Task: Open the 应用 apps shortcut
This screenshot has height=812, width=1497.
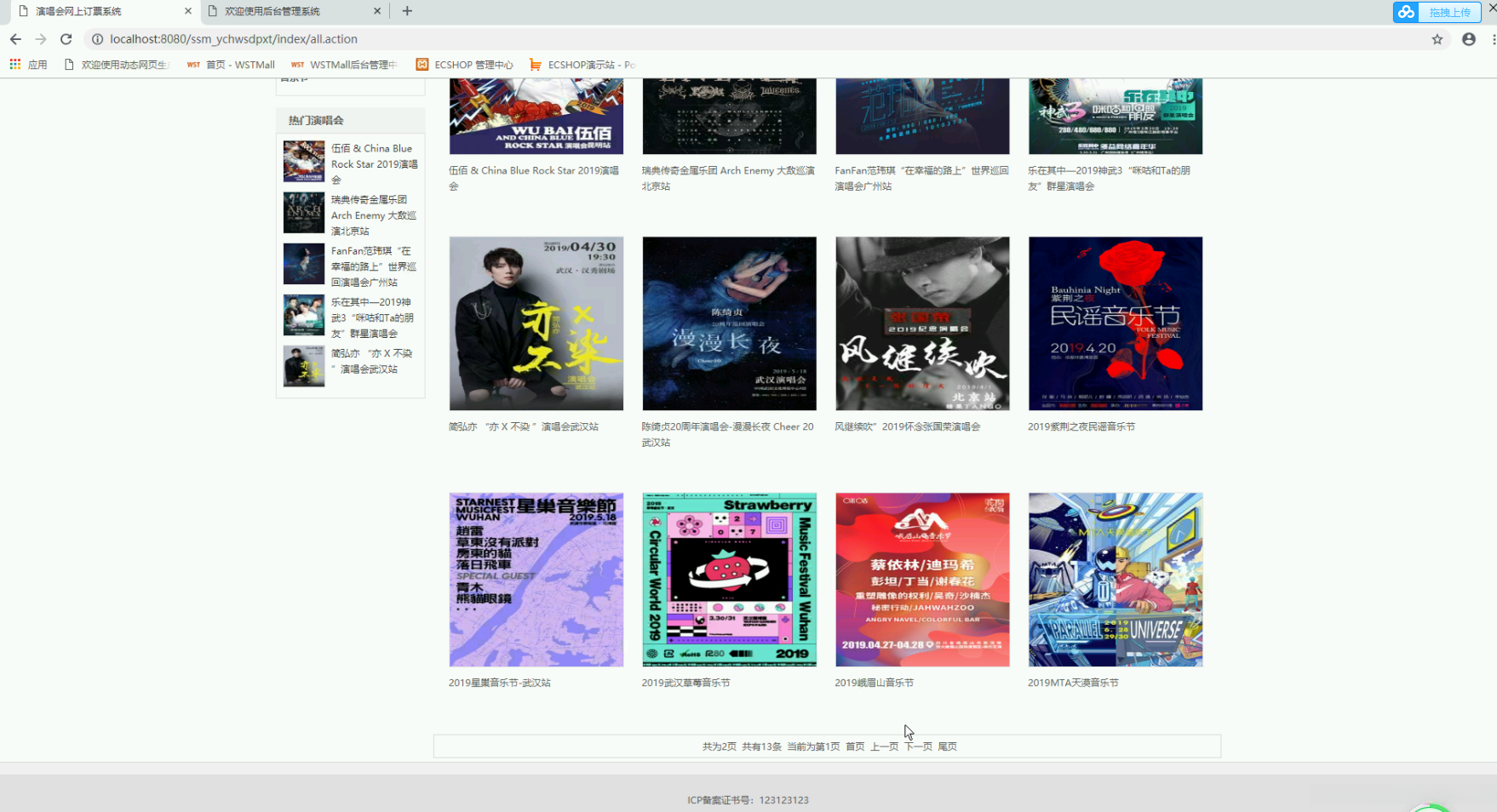Action: tap(28, 65)
